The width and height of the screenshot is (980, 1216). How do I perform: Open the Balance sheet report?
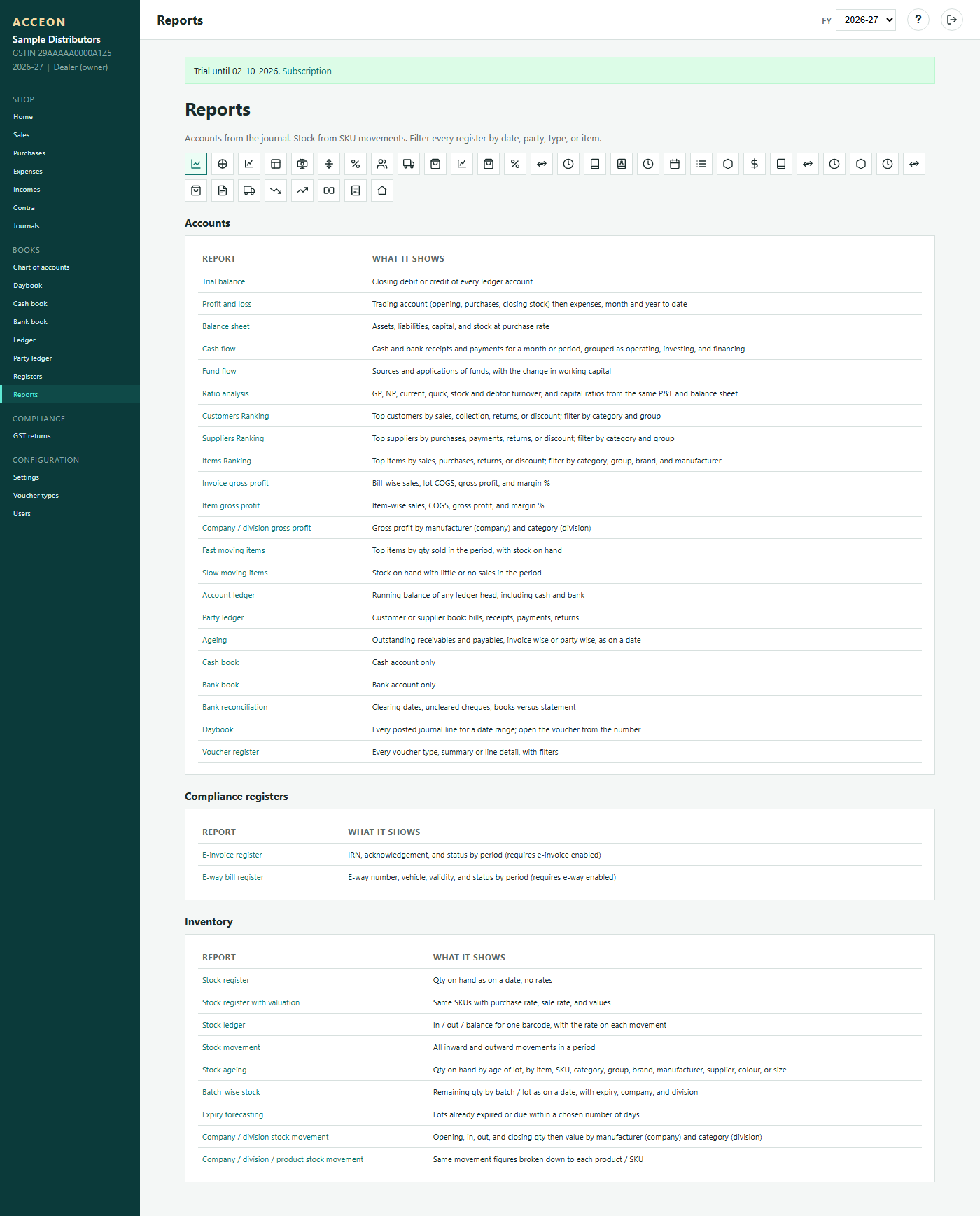tap(226, 326)
